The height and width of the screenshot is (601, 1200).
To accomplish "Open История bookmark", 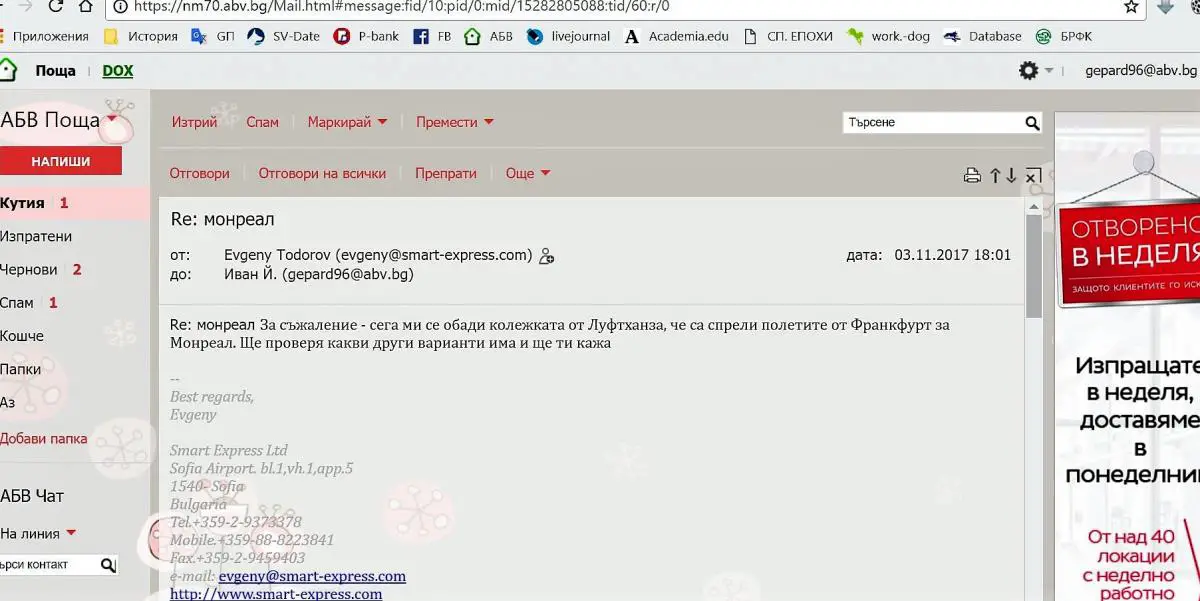I will [140, 36].
